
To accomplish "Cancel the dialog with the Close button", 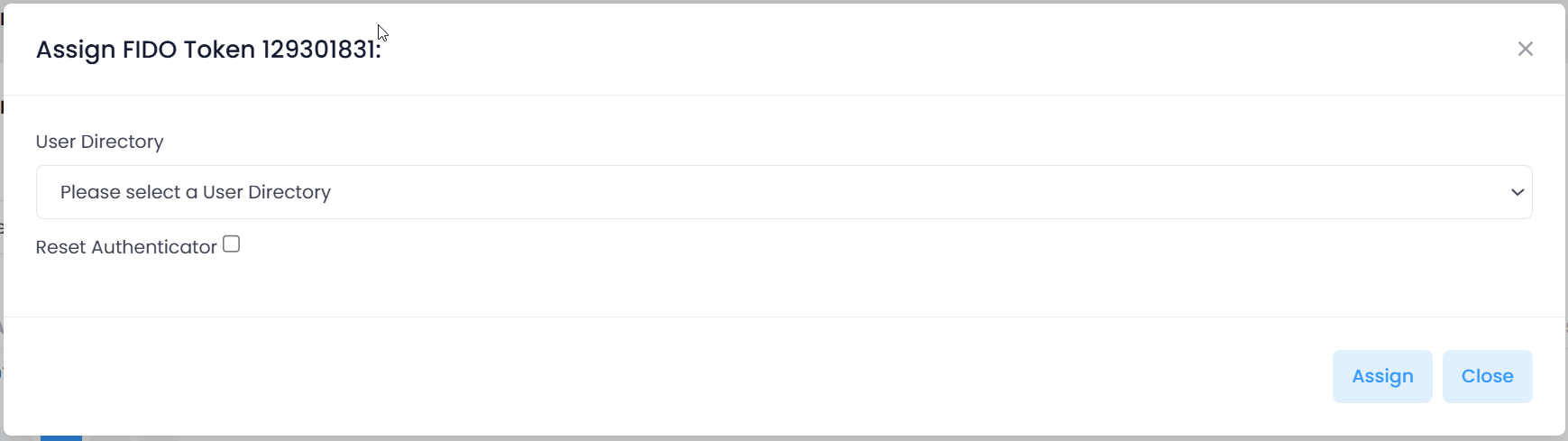I will coord(1487,376).
